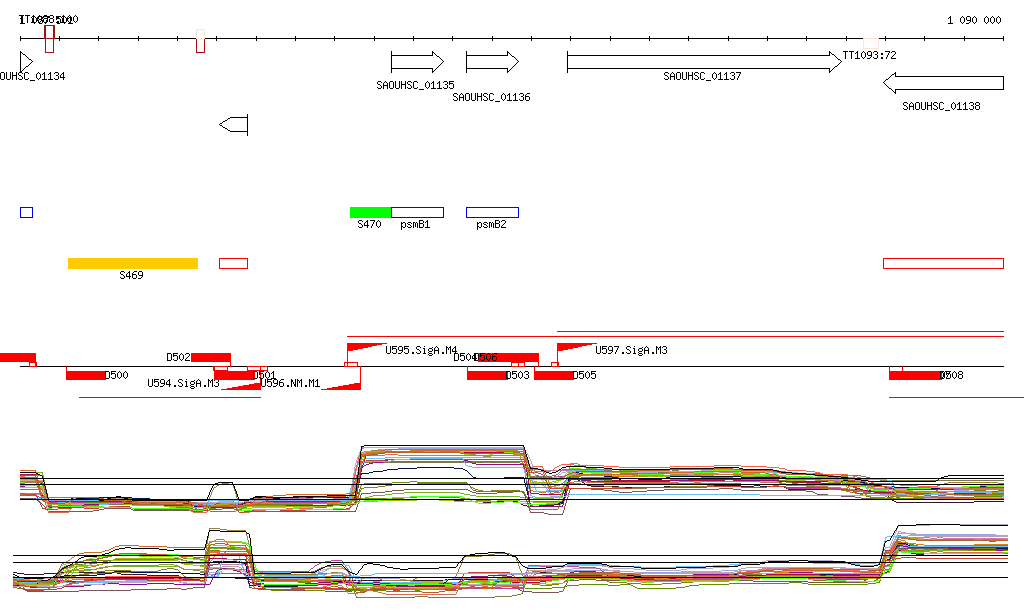
Task: Select the long SAOUHSC_01137 gene arrow
Action: 704,62
